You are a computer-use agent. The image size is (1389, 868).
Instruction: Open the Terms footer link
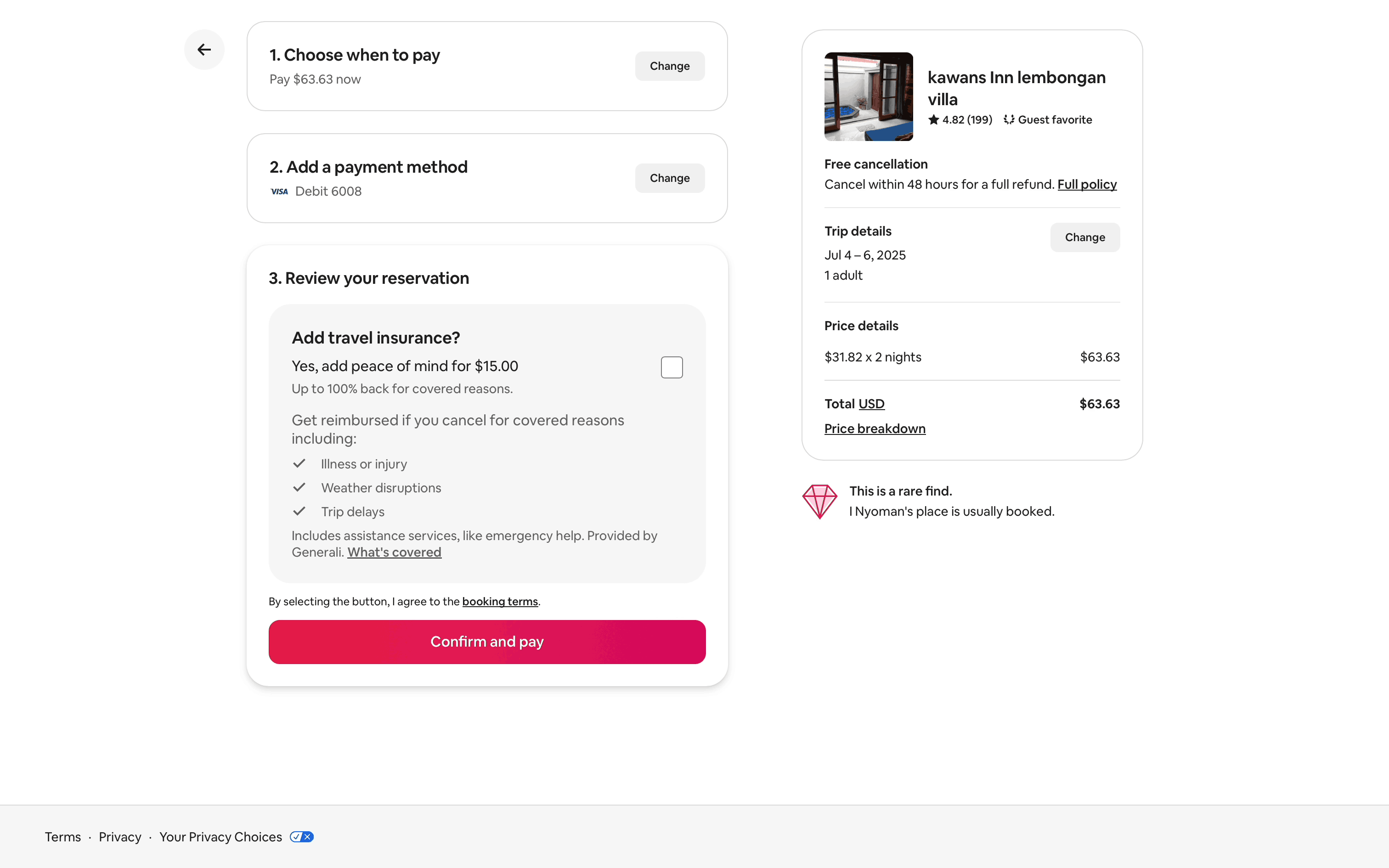(x=62, y=837)
